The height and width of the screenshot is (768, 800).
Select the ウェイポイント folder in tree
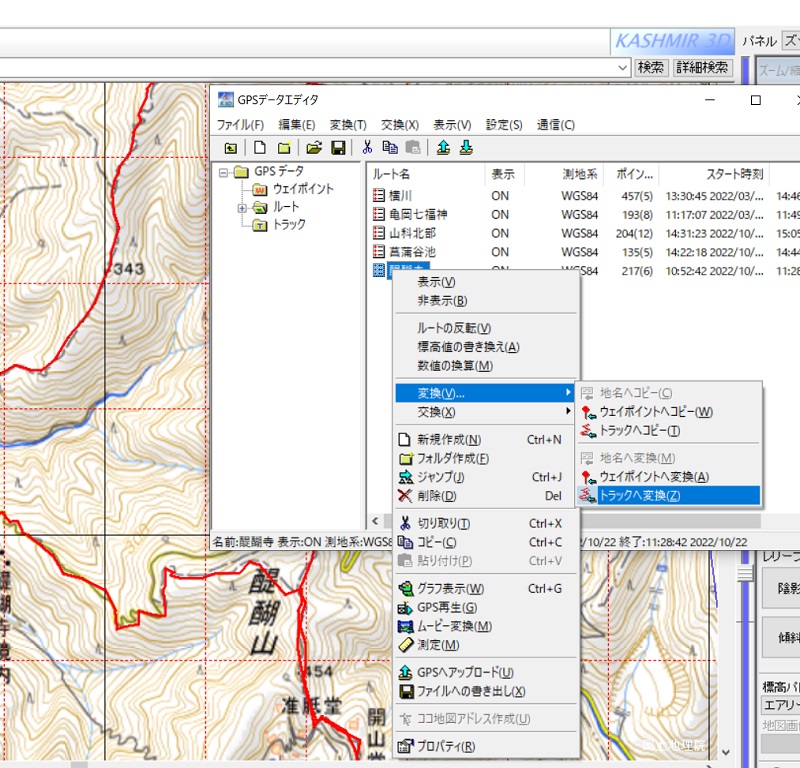[294, 189]
